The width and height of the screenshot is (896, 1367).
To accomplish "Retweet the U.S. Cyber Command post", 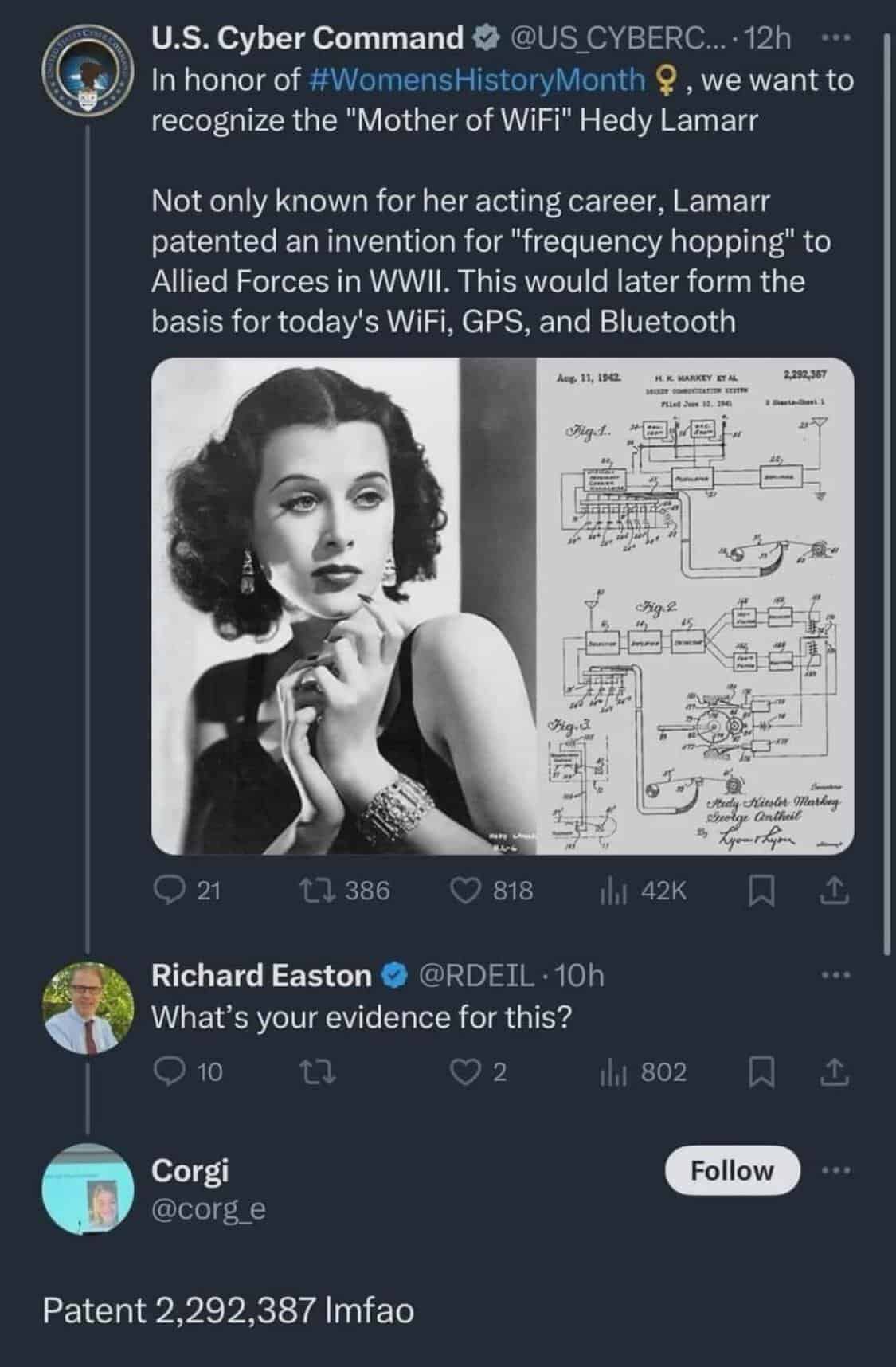I will tap(329, 890).
